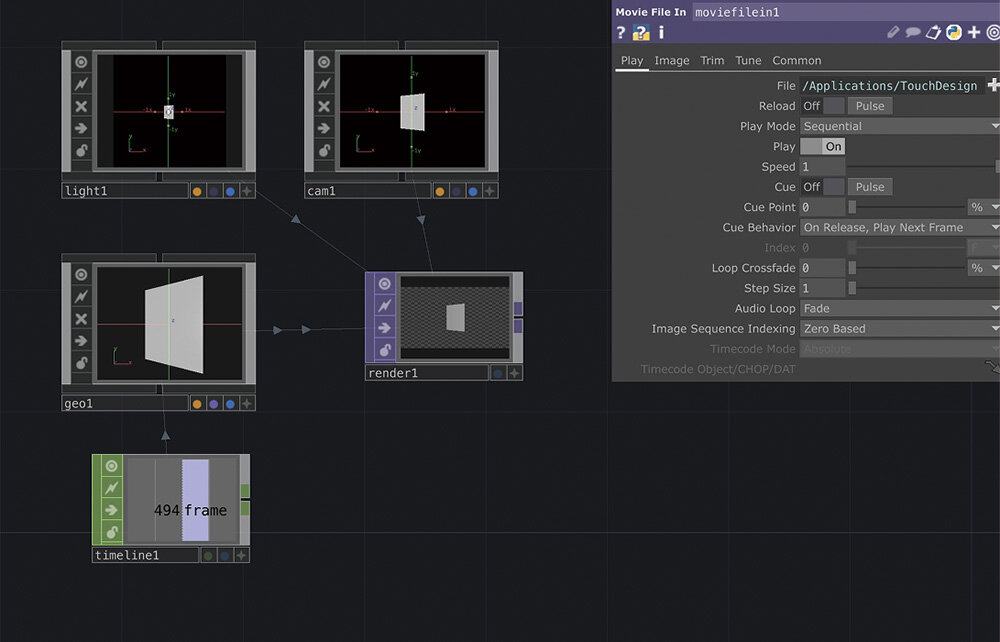Toggle the viewer active icon on light1
Image resolution: width=1000 pixels, height=642 pixels.
tap(82, 62)
